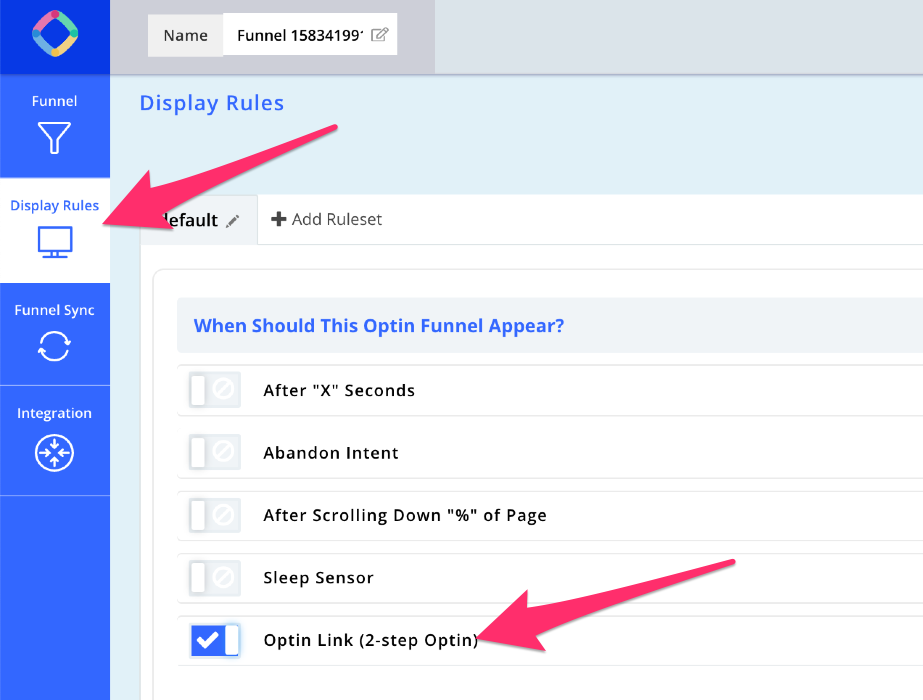923x700 pixels.
Task: Enable the After "X" Seconds toggle
Action: (x=214, y=390)
